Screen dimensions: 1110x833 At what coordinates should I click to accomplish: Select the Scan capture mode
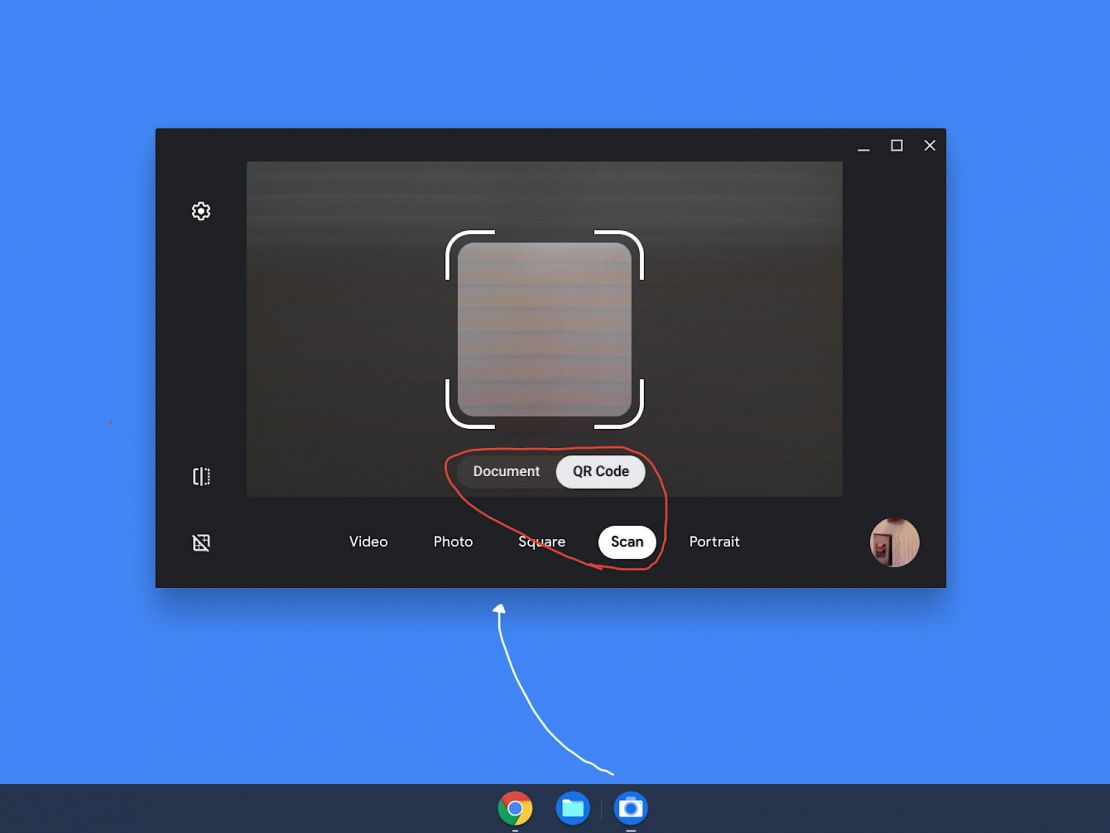[626, 541]
